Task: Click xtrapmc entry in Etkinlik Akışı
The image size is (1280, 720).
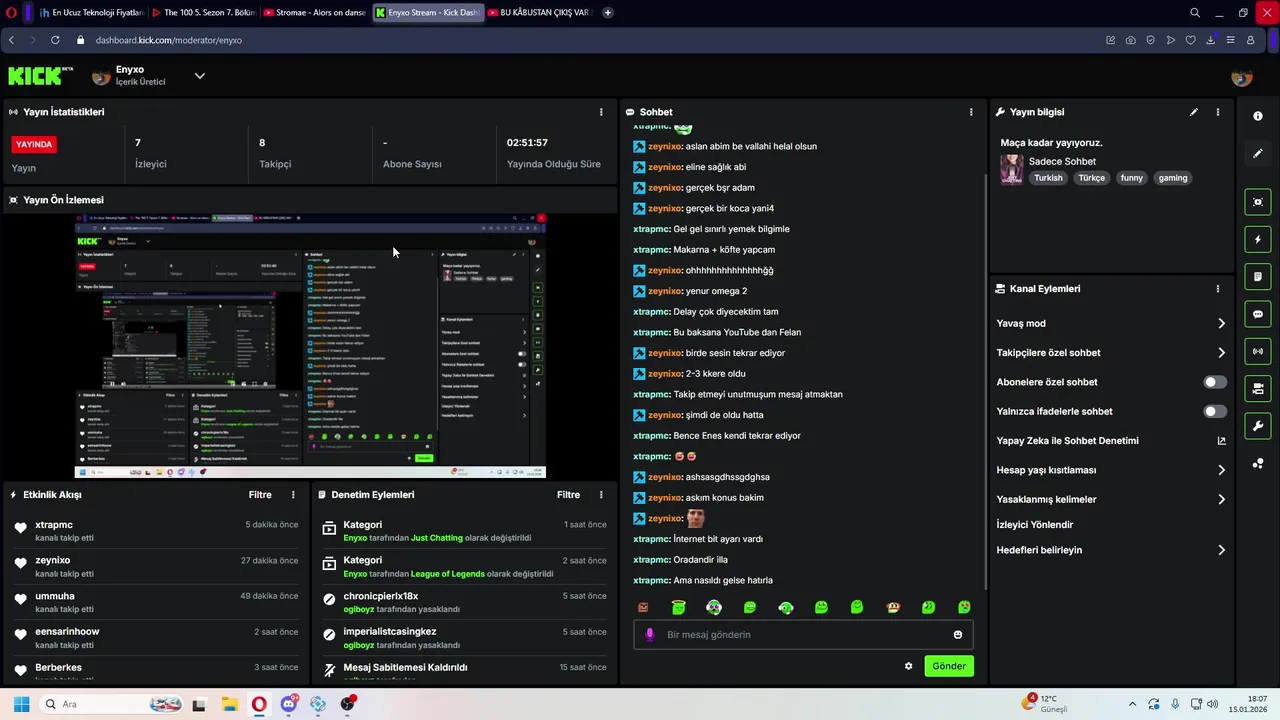Action: click(155, 531)
